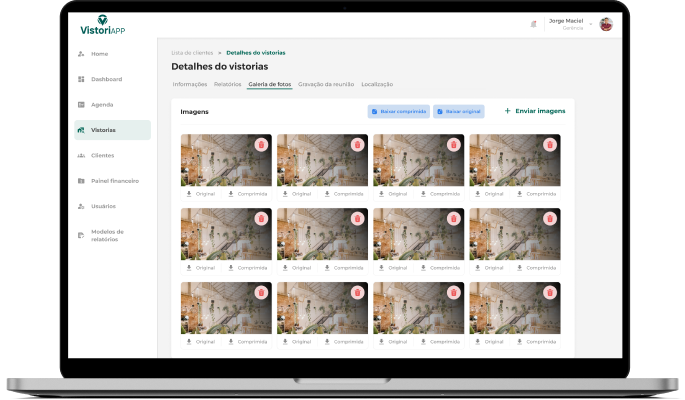Delete the first image in the top row
Viewport: 685px width, 400px height.
tap(261, 145)
